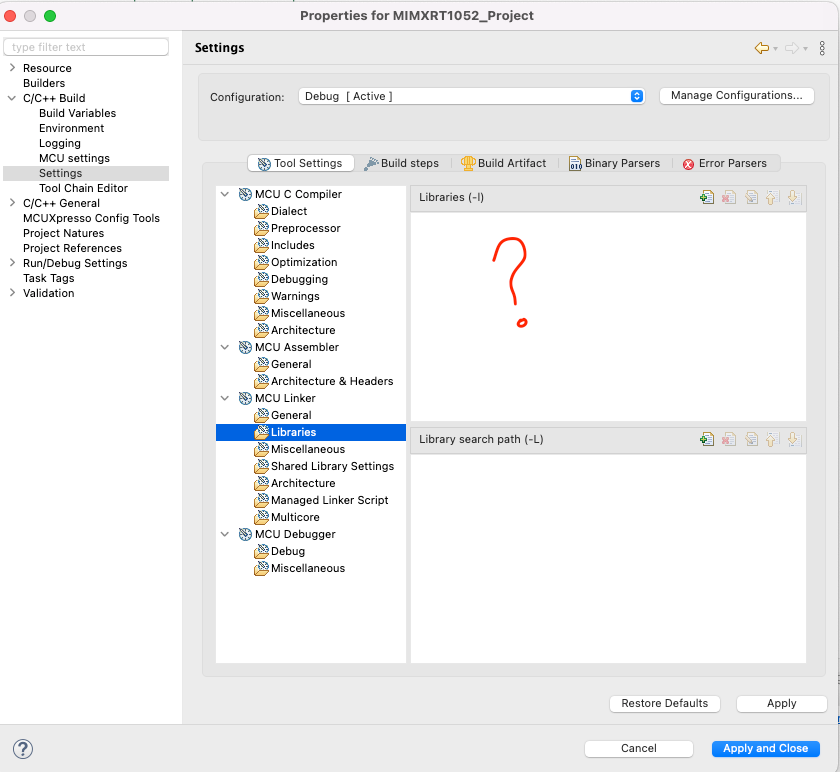Click delete icon in Libraries (-l) toolbar

[729, 197]
